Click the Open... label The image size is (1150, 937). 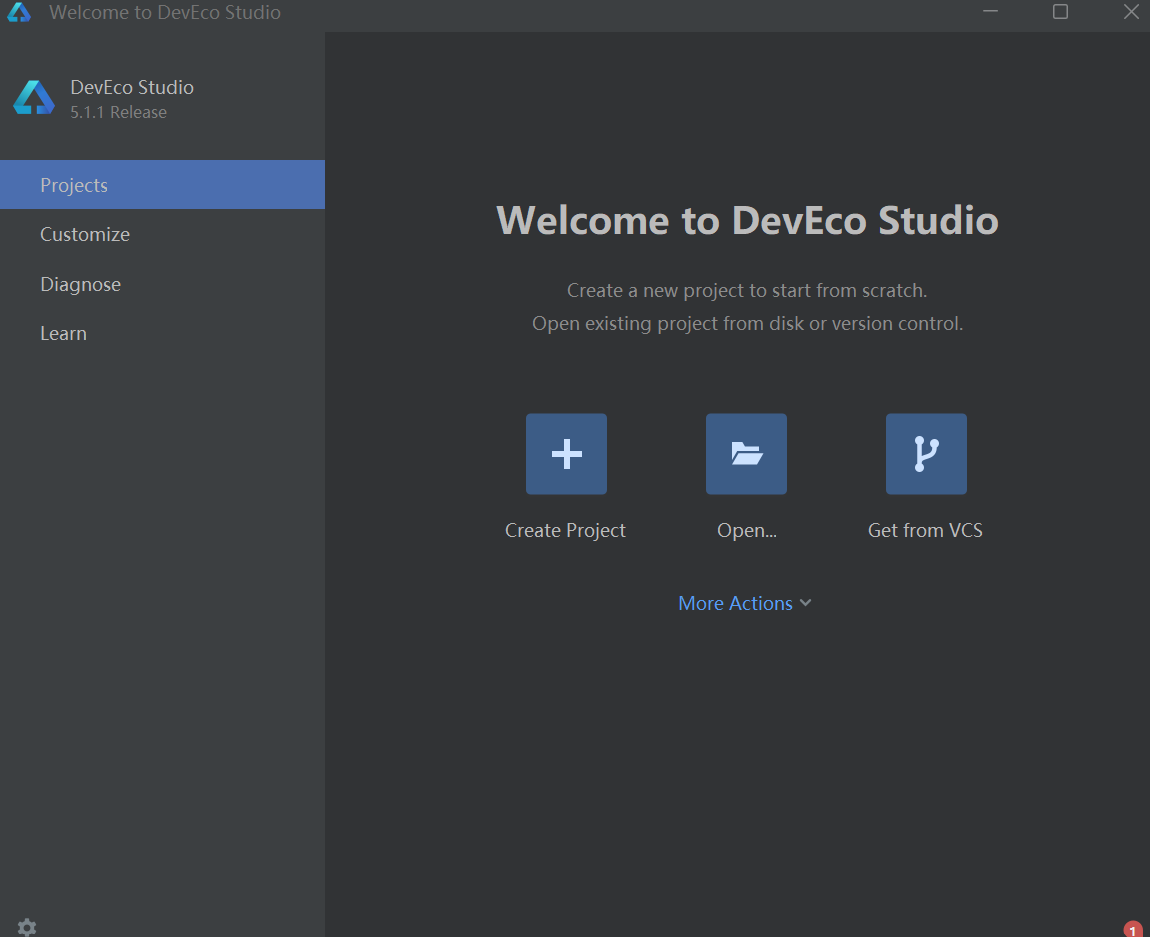747,530
